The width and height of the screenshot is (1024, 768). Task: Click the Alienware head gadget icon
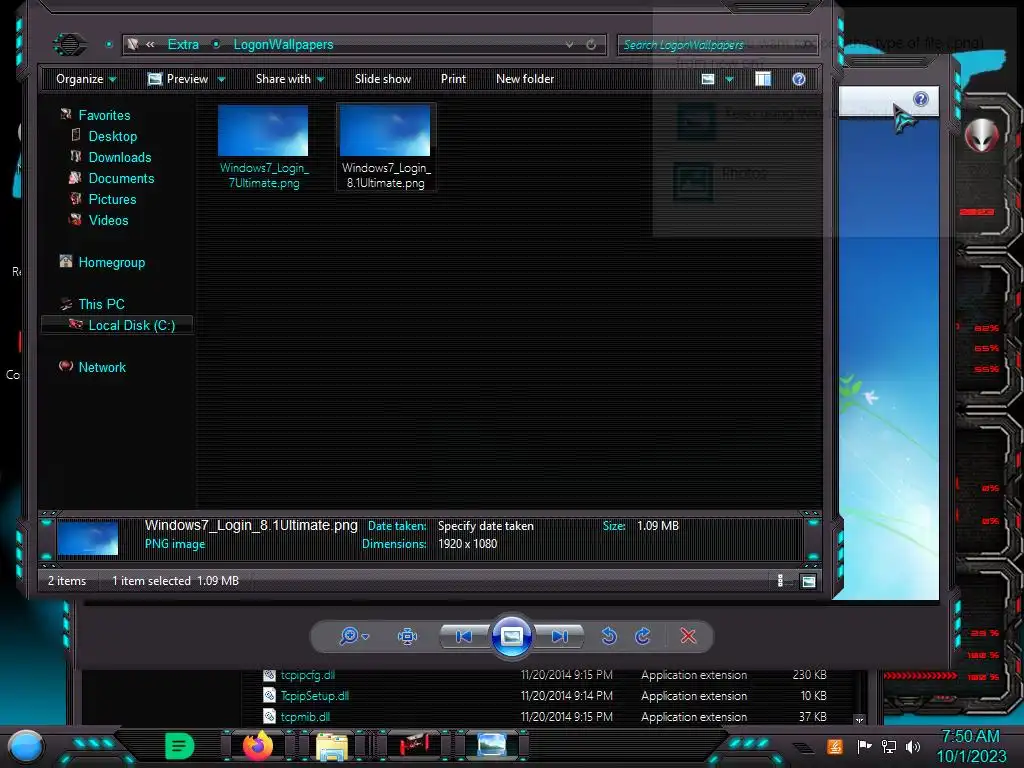982,136
